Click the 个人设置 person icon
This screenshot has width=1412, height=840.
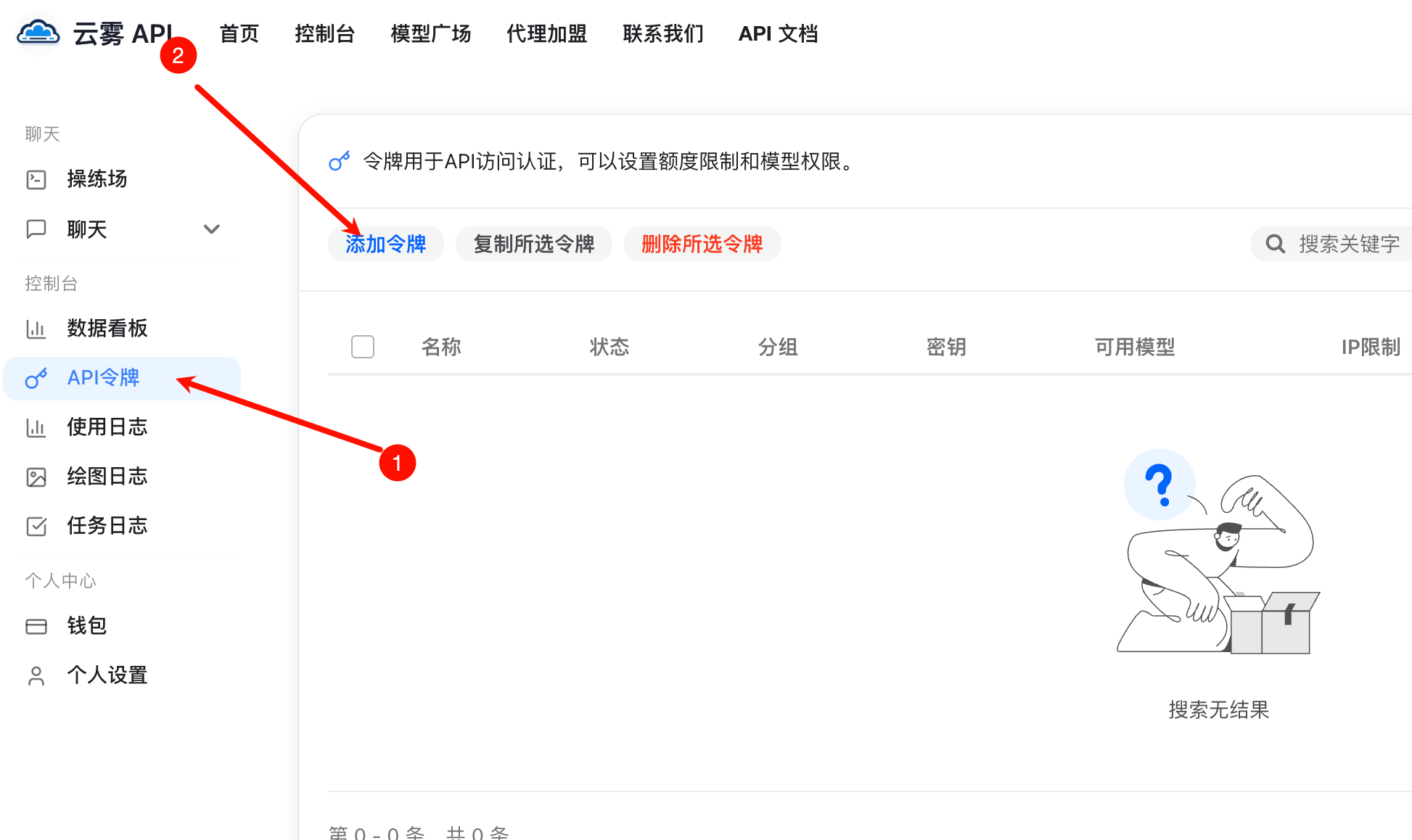pos(36,675)
